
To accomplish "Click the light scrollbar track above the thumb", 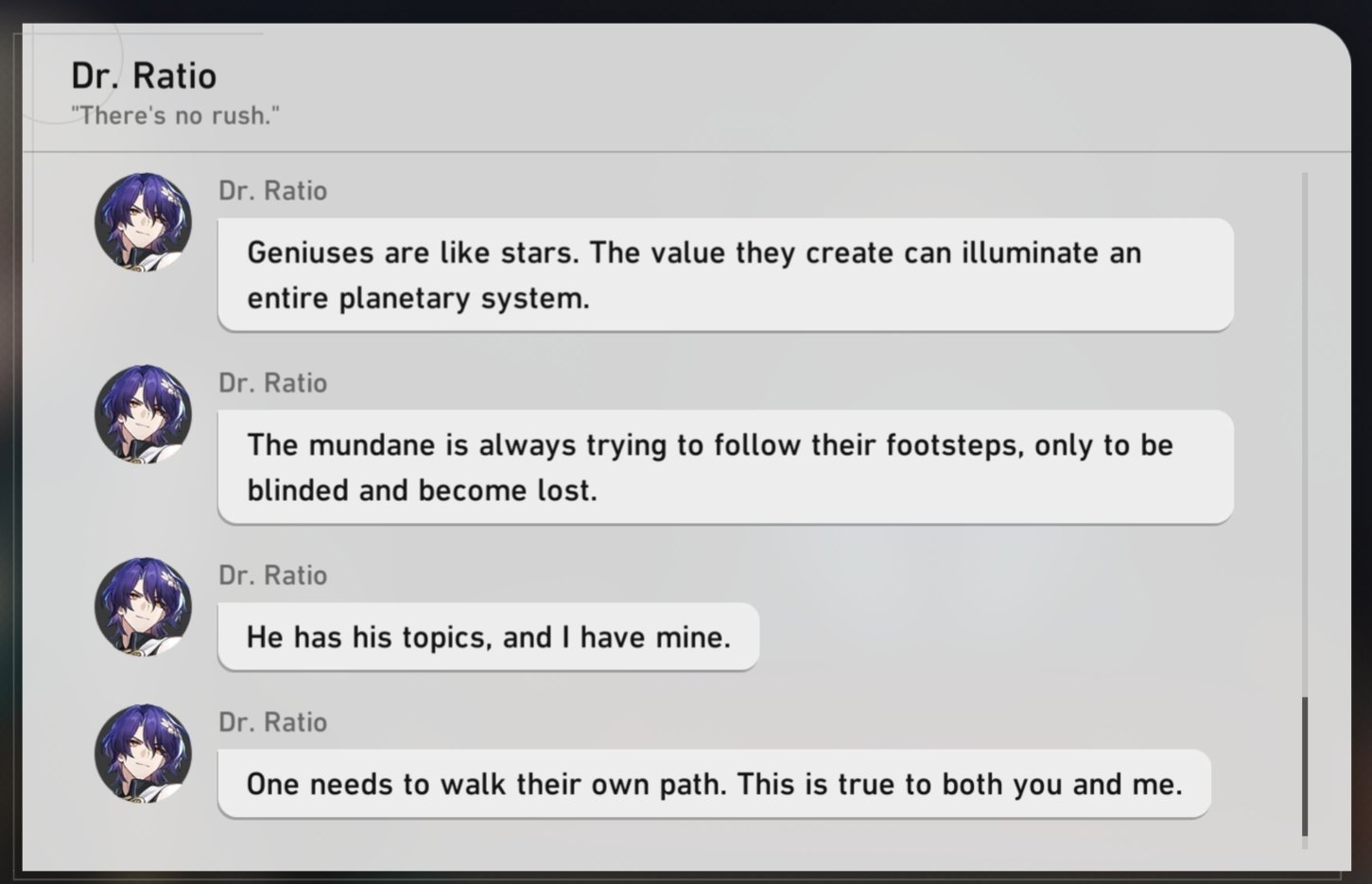I will click(x=1305, y=425).
